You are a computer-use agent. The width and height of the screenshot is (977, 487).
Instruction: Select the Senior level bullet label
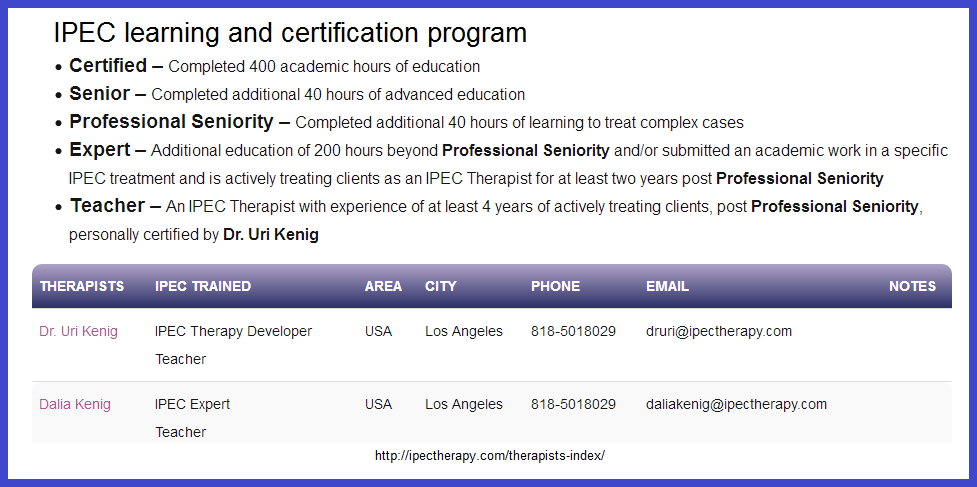click(x=99, y=94)
